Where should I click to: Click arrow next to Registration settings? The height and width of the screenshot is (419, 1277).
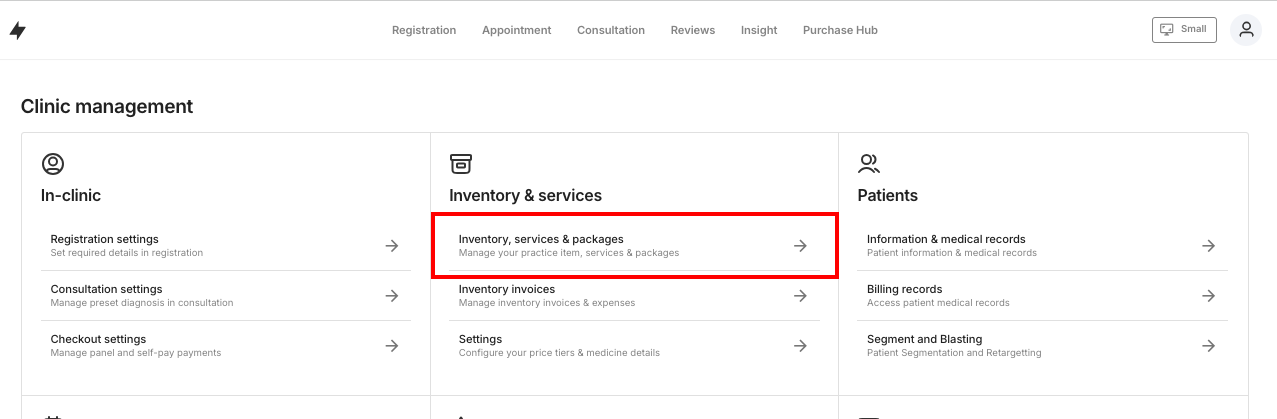coord(392,246)
